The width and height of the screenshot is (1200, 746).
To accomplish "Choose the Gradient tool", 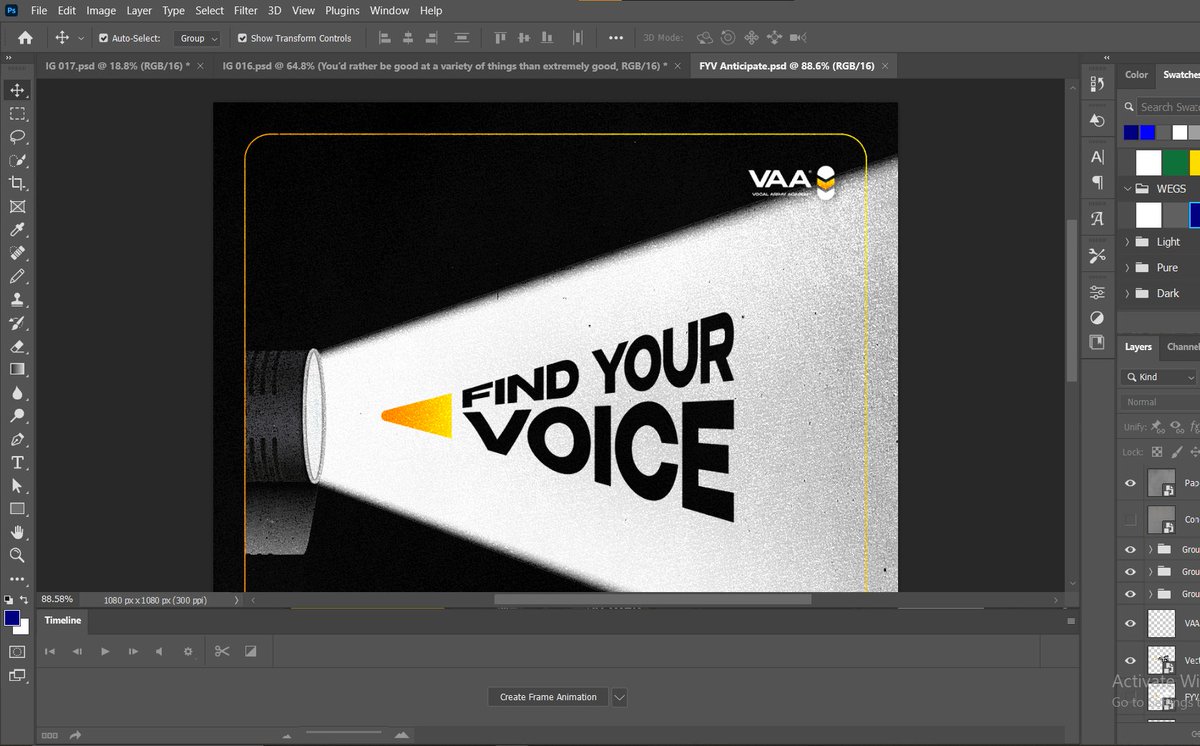I will pyautogui.click(x=17, y=369).
